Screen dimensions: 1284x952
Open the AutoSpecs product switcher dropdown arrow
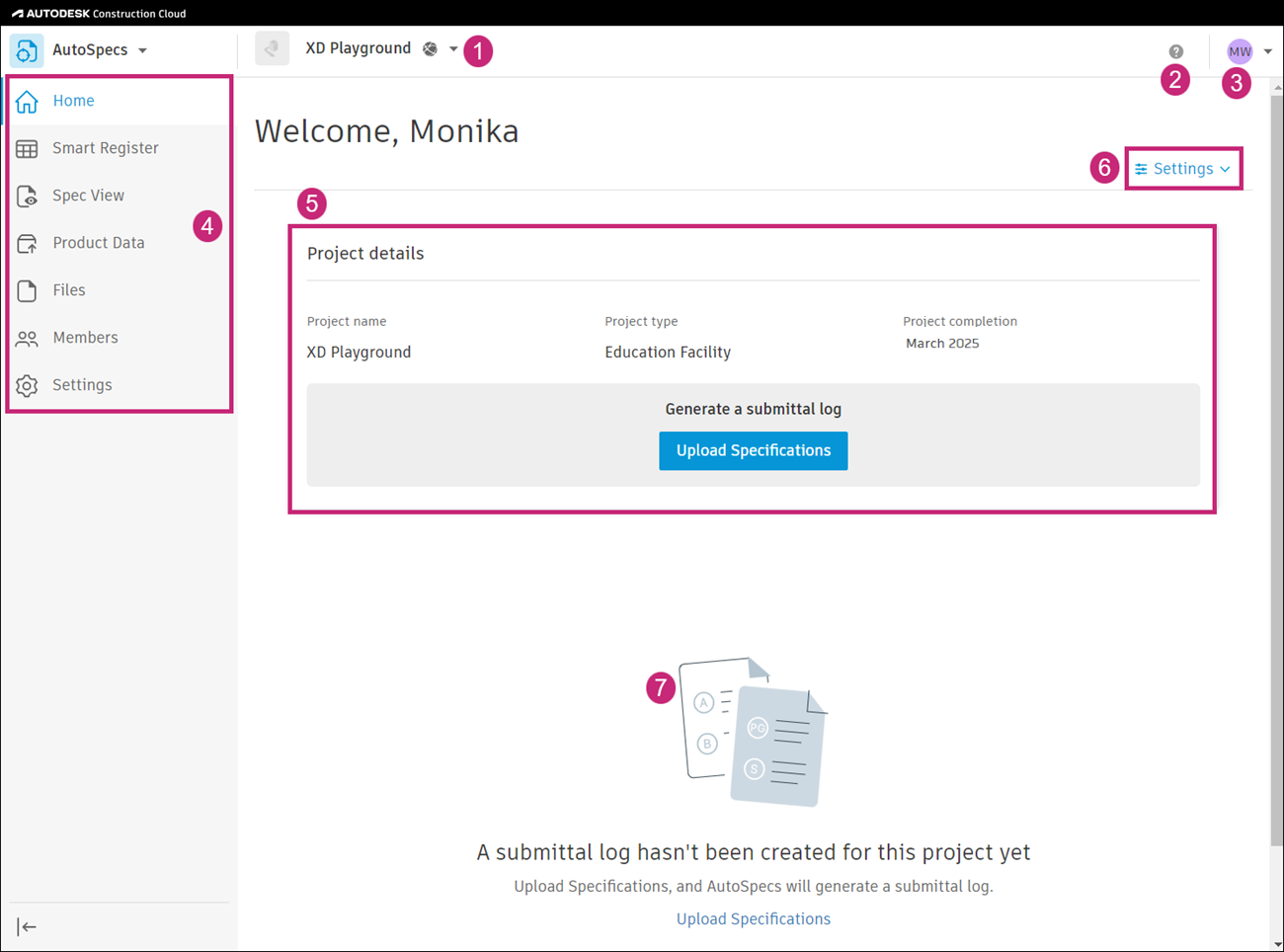[x=143, y=50]
